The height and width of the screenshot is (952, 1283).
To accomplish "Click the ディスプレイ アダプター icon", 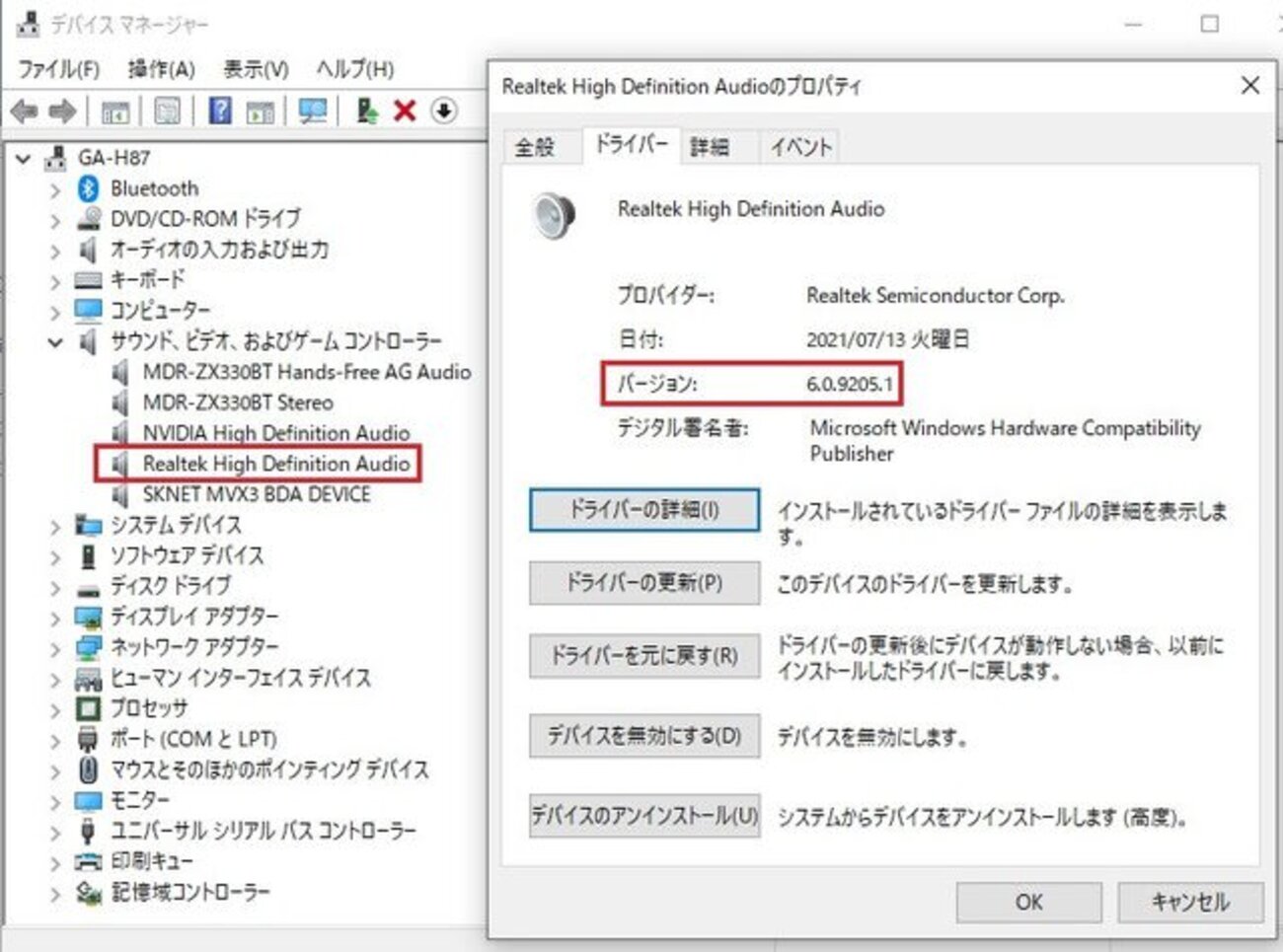I will 89,617.
